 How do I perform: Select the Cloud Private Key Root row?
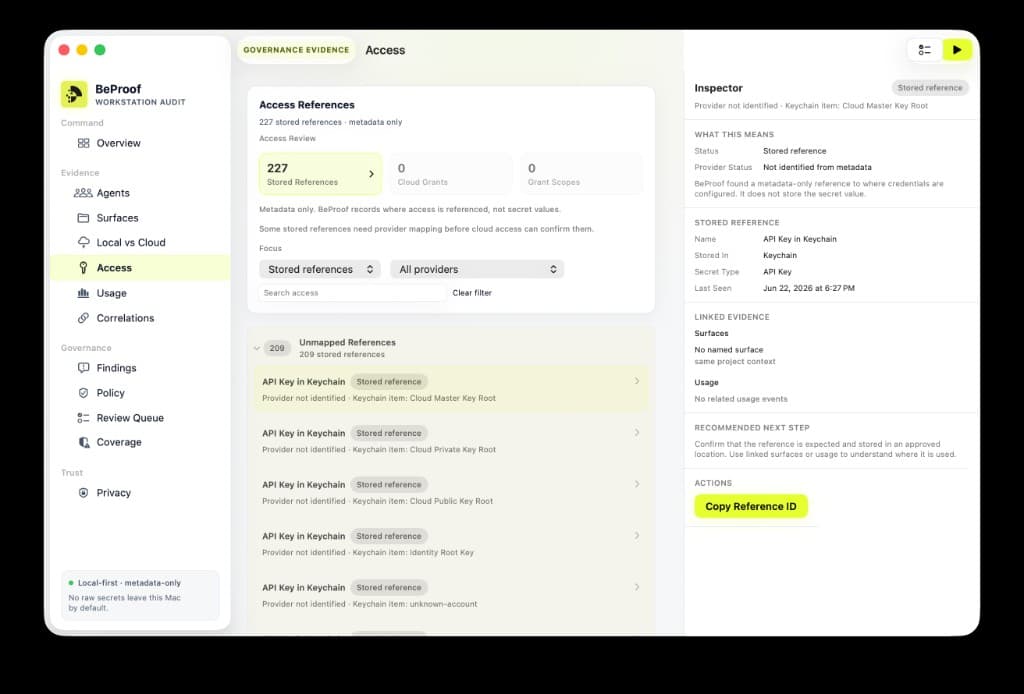[x=451, y=441]
